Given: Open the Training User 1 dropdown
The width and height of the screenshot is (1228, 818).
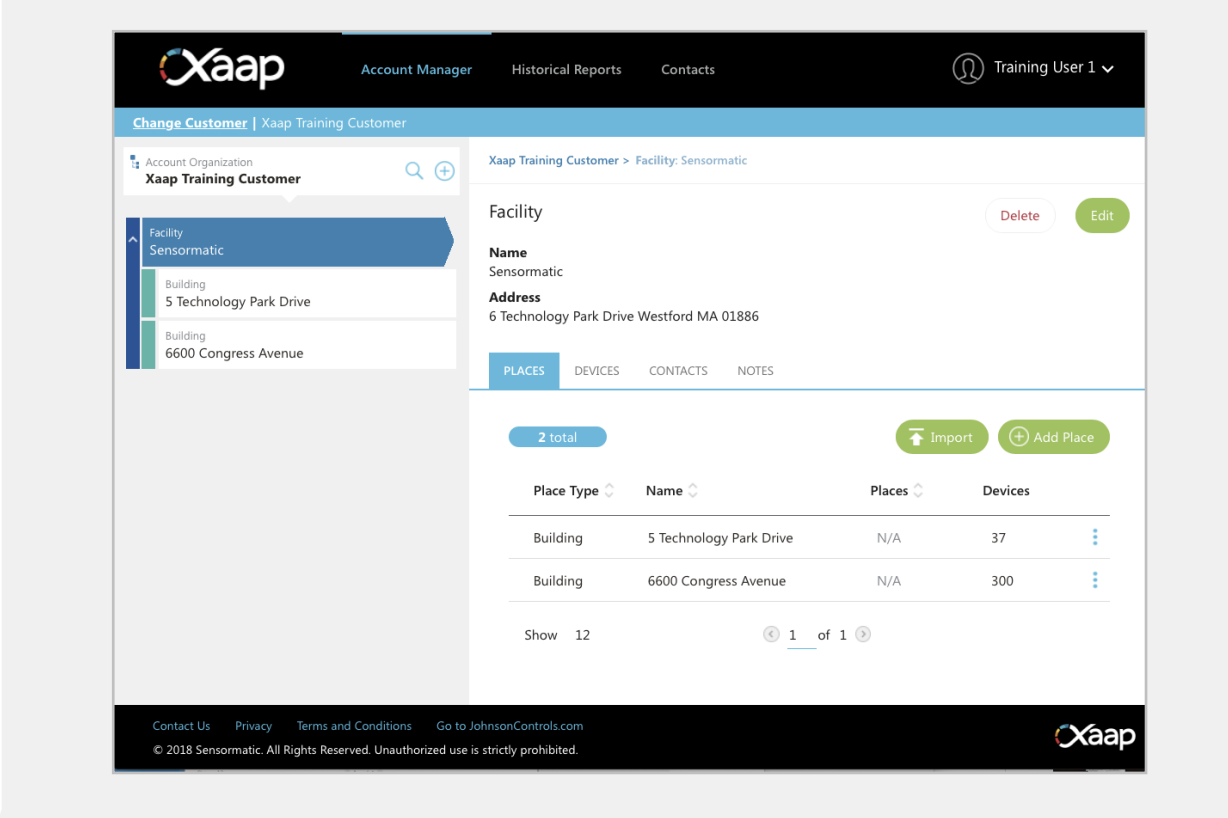Looking at the screenshot, I should point(1106,69).
